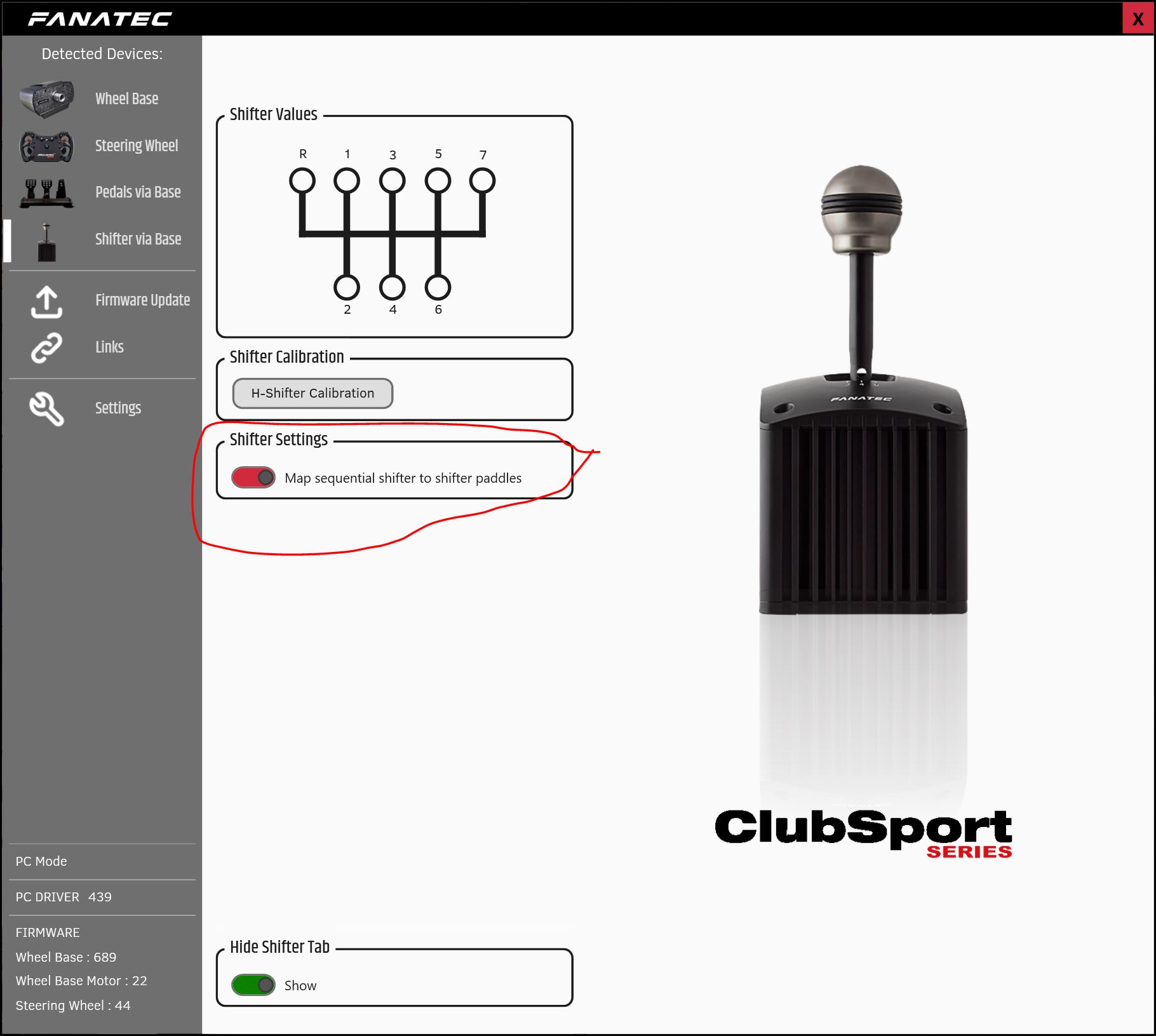Image resolution: width=1156 pixels, height=1036 pixels.
Task: Click the Shifter Settings group title
Action: (x=279, y=440)
